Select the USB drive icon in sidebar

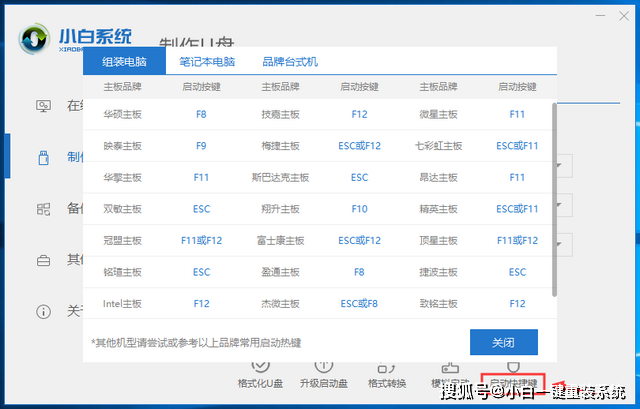[43, 157]
